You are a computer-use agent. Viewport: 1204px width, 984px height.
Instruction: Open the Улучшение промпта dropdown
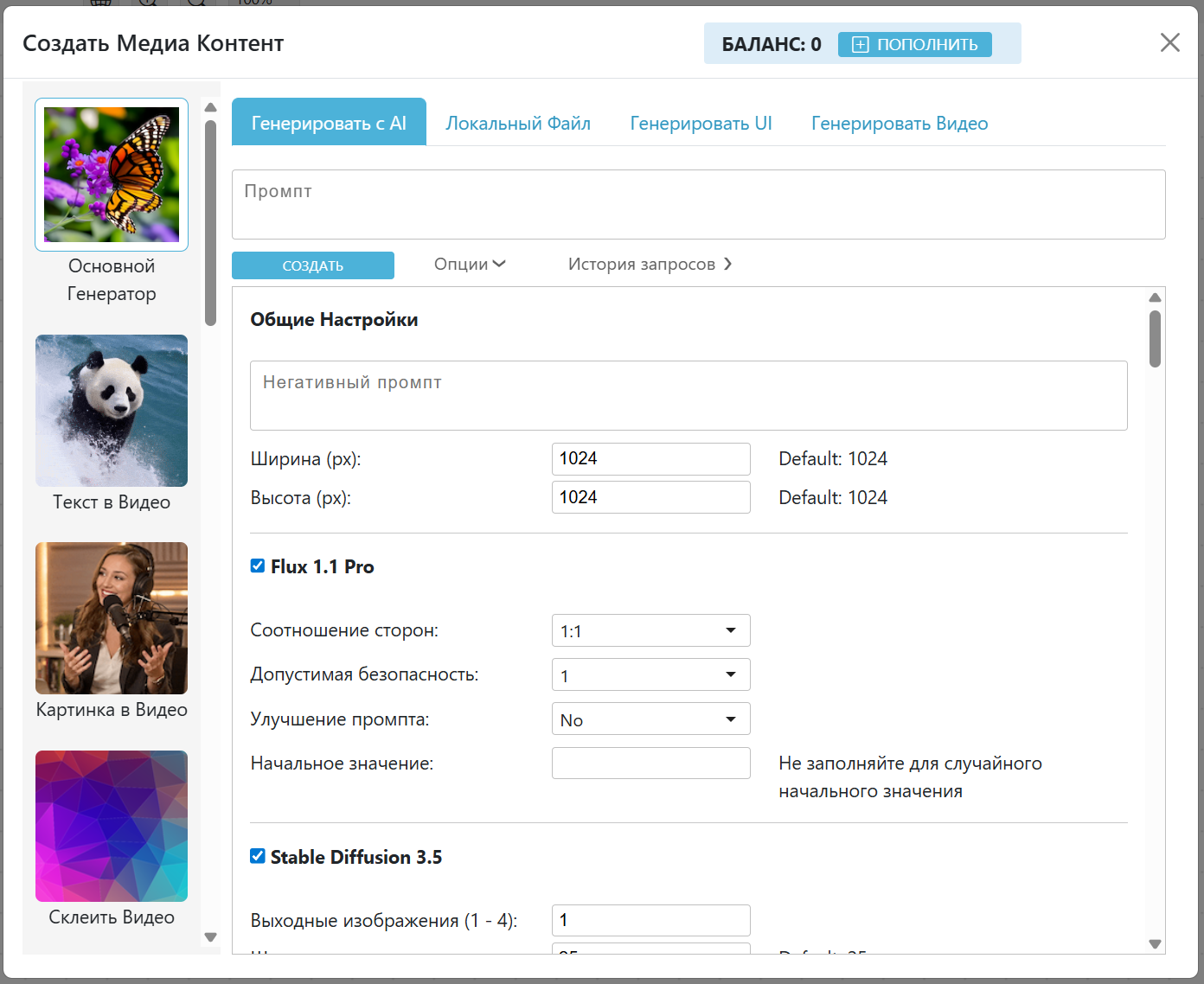point(650,719)
